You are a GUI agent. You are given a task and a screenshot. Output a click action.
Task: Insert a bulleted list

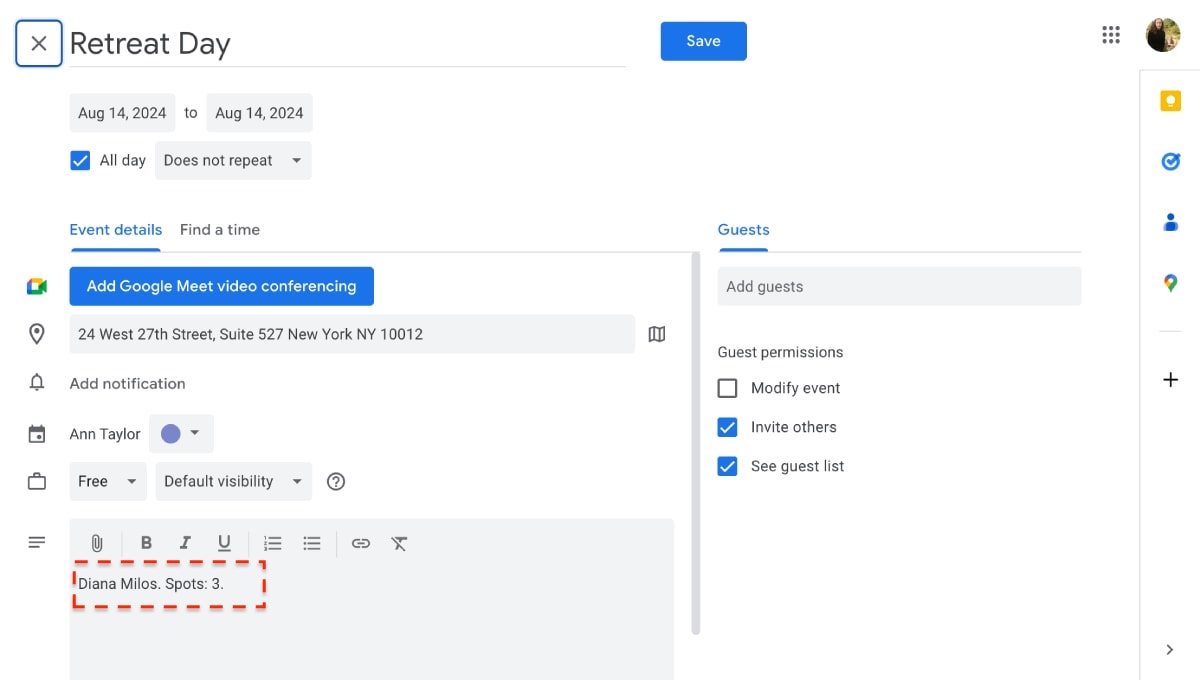tap(312, 543)
